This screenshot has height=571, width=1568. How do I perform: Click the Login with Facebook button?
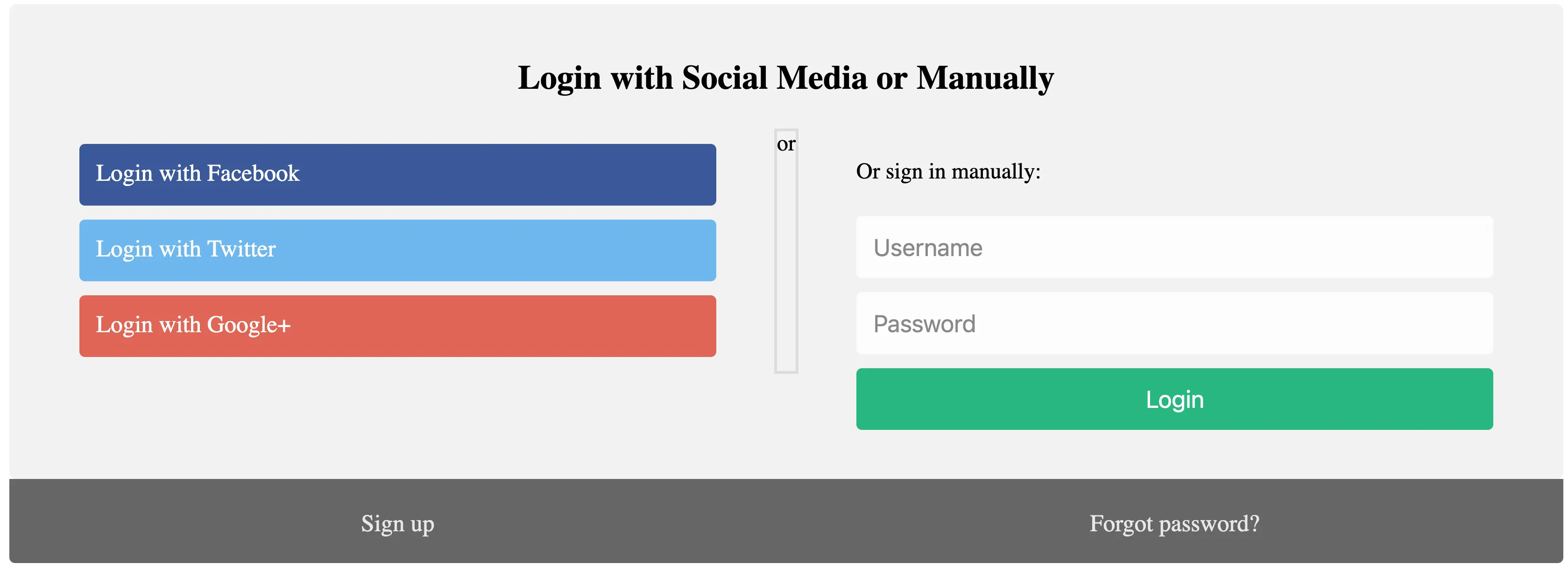pos(397,174)
